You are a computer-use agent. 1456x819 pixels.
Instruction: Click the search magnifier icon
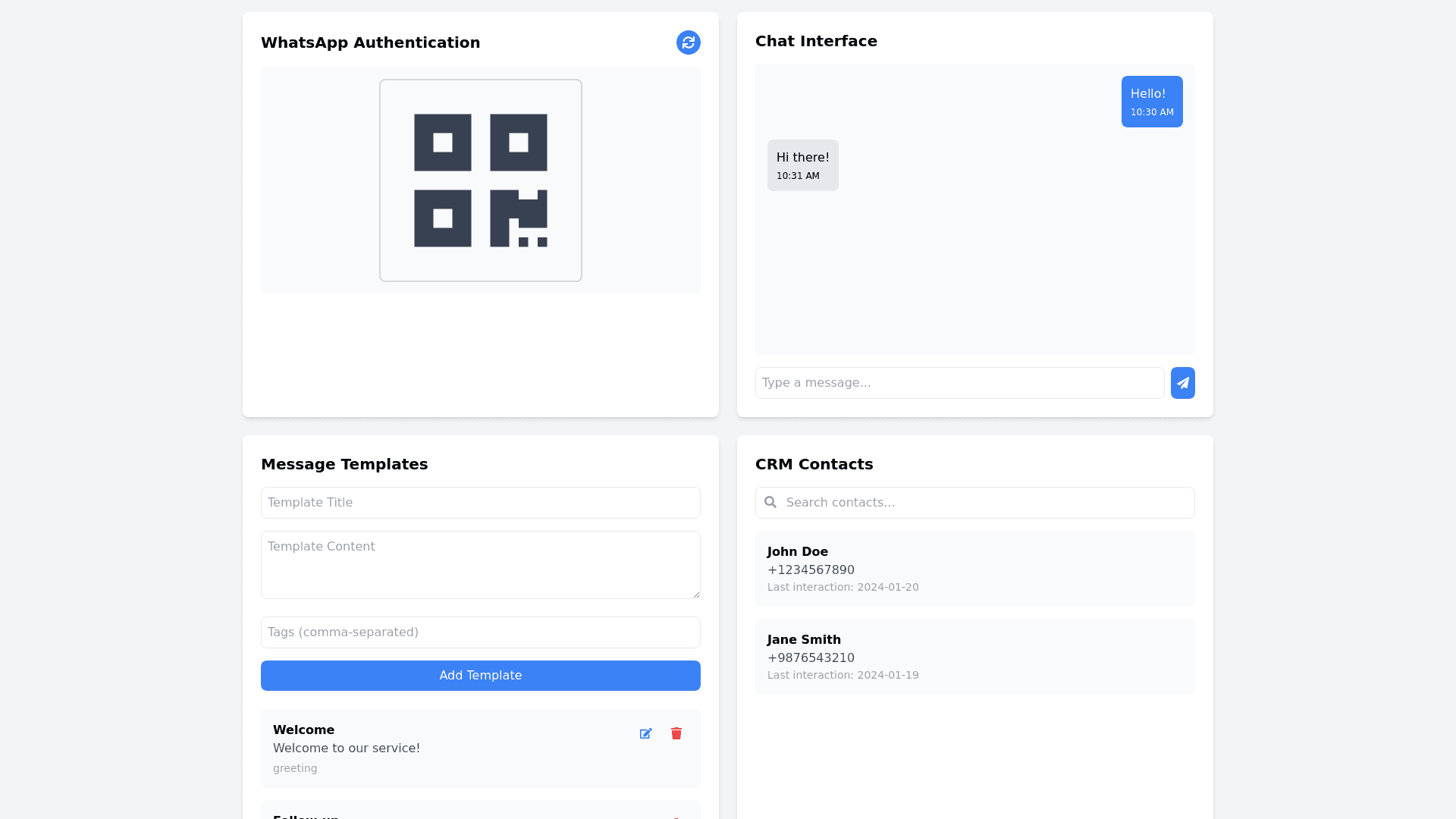click(770, 503)
